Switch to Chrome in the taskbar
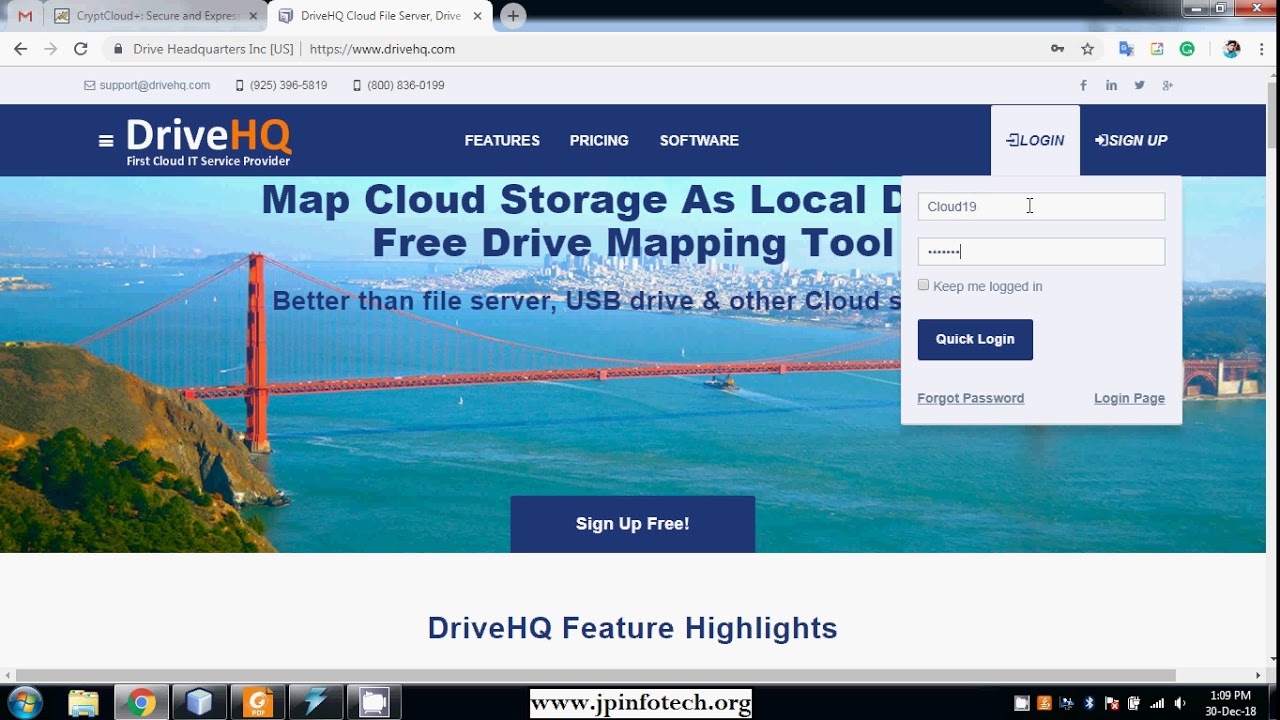 [x=141, y=703]
